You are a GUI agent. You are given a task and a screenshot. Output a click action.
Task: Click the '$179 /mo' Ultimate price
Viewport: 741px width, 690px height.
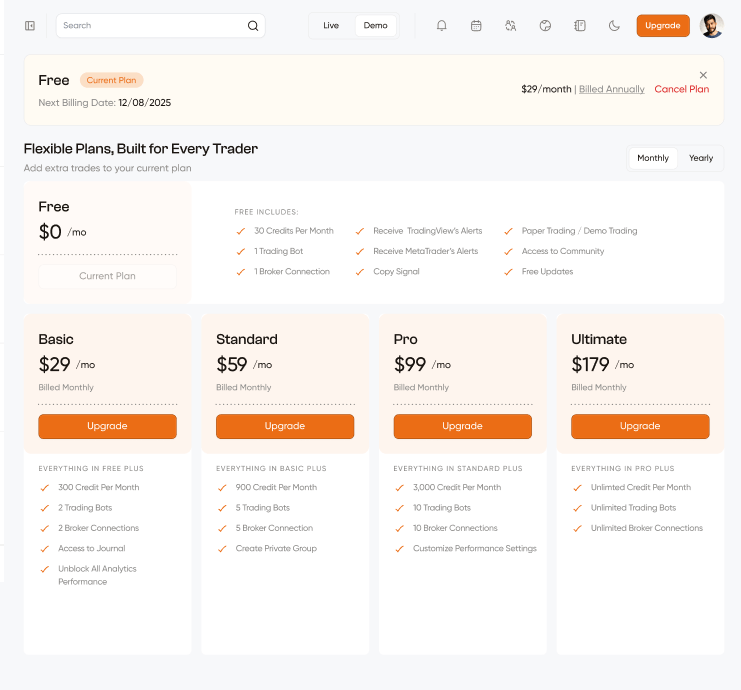603,364
